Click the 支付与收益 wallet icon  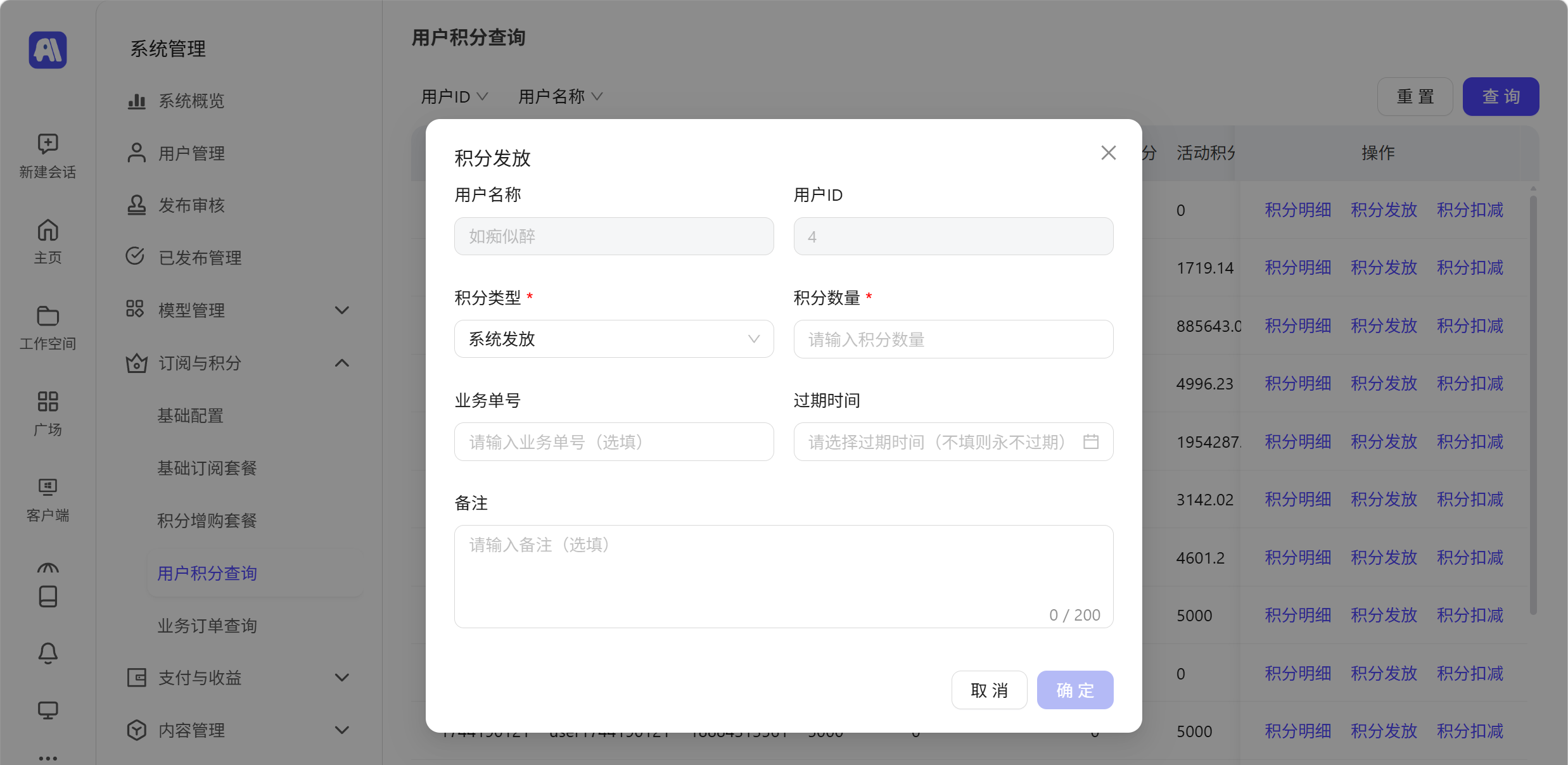136,678
